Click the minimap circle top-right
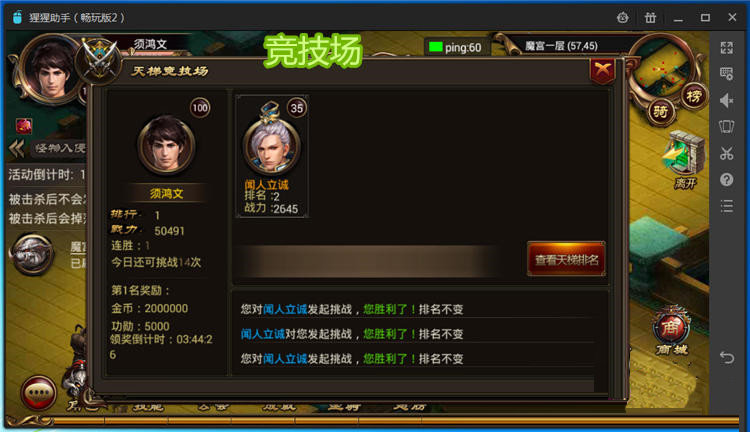 (x=663, y=69)
